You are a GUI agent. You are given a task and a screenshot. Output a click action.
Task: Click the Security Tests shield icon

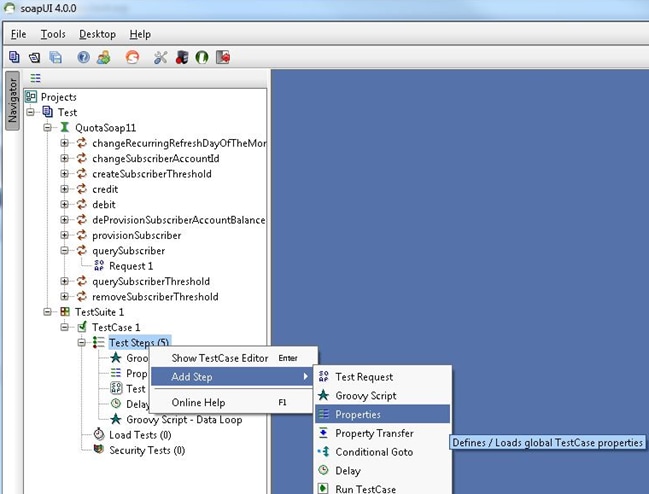tap(99, 449)
